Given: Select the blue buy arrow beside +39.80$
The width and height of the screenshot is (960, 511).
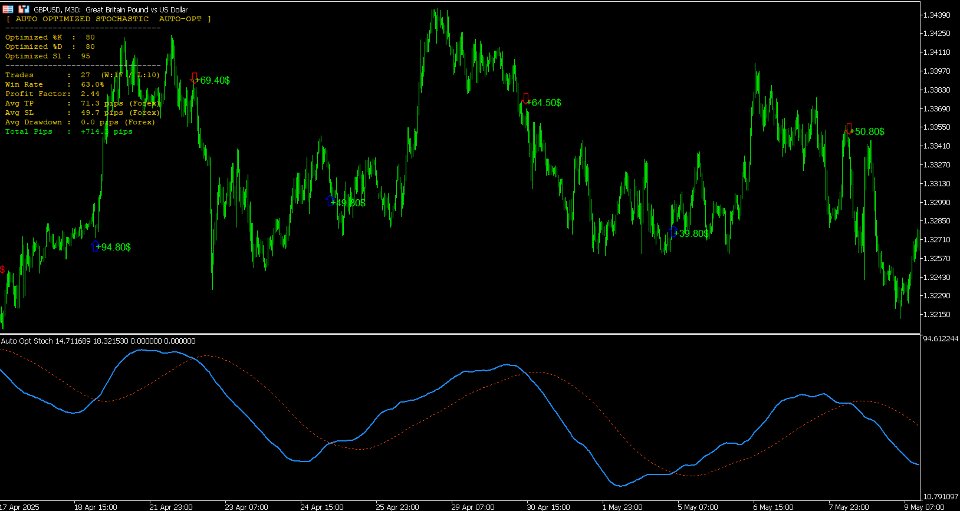Looking at the screenshot, I should pyautogui.click(x=674, y=232).
